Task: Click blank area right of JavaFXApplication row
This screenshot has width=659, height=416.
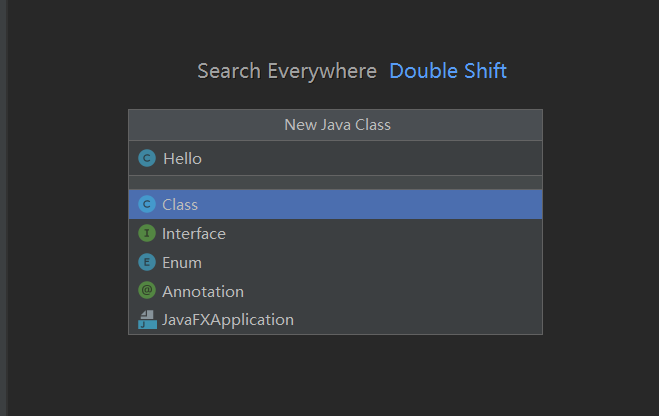Action: tap(430, 320)
